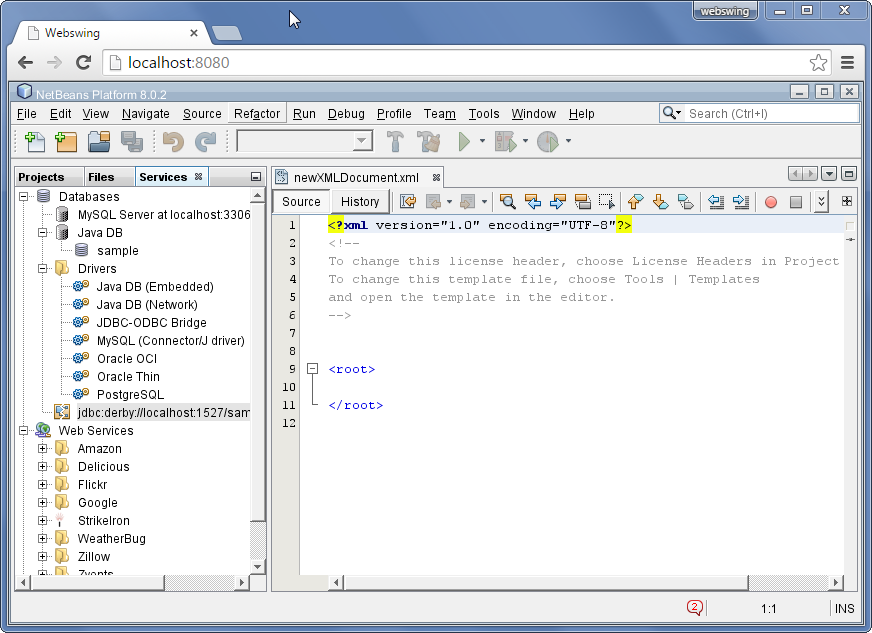
Task: Toggle INS insert mode in status bar
Action: (844, 608)
